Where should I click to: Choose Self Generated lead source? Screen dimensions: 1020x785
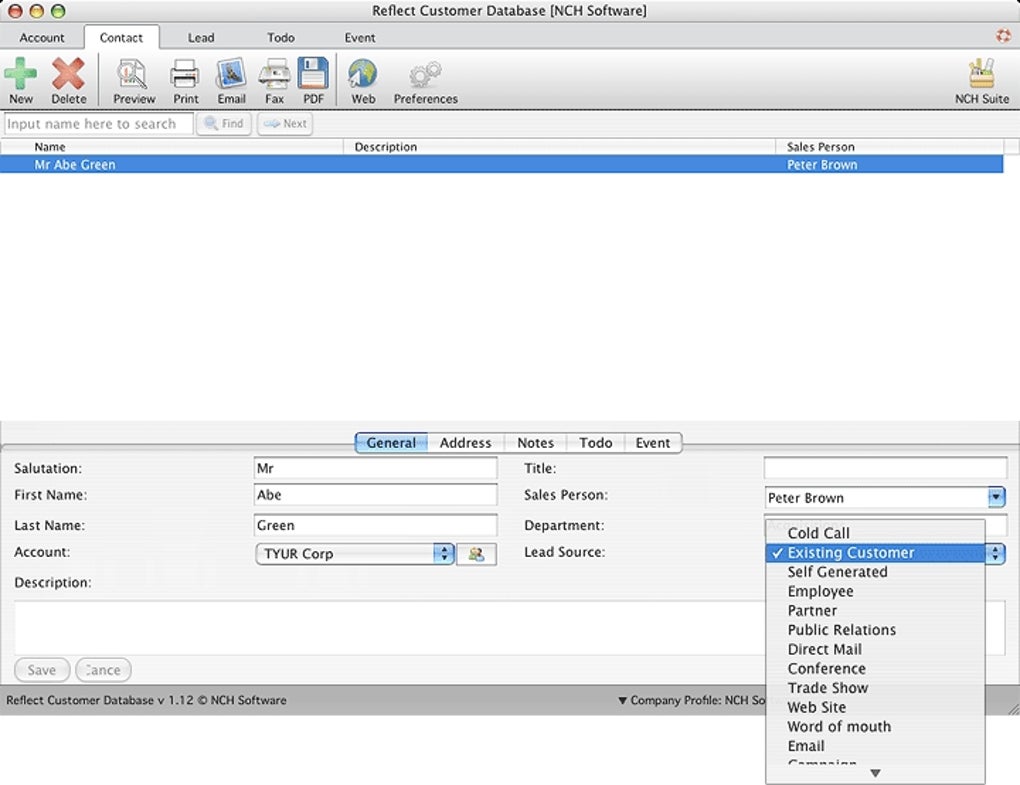tap(875, 572)
